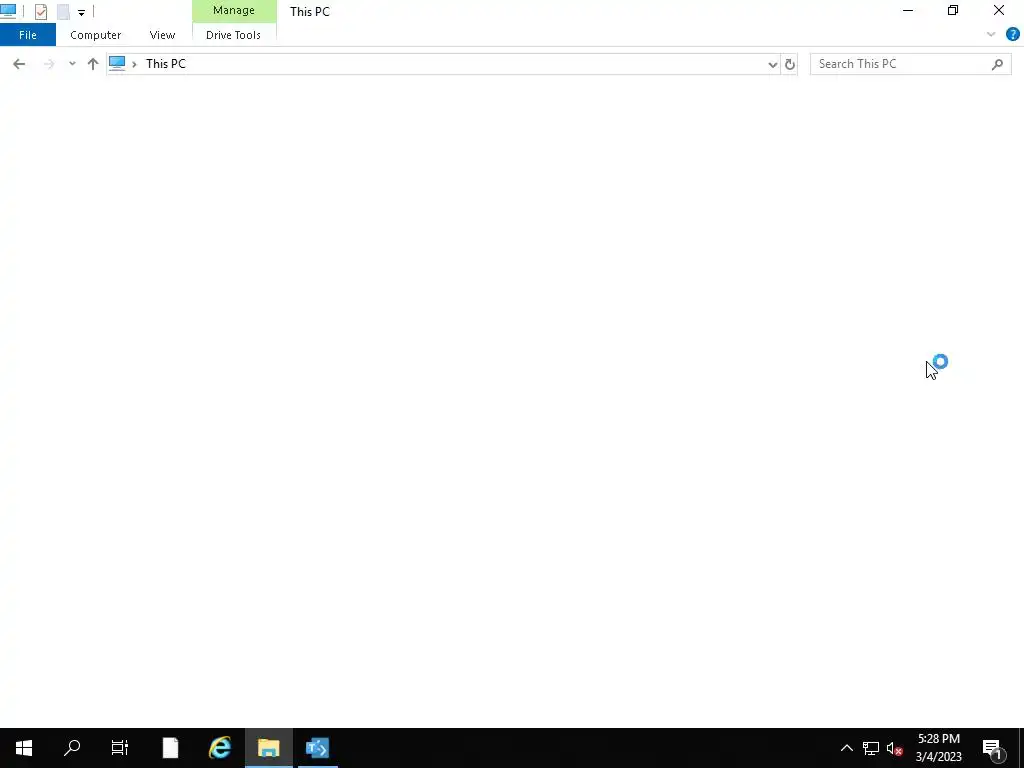Go up one folder level

(93, 63)
